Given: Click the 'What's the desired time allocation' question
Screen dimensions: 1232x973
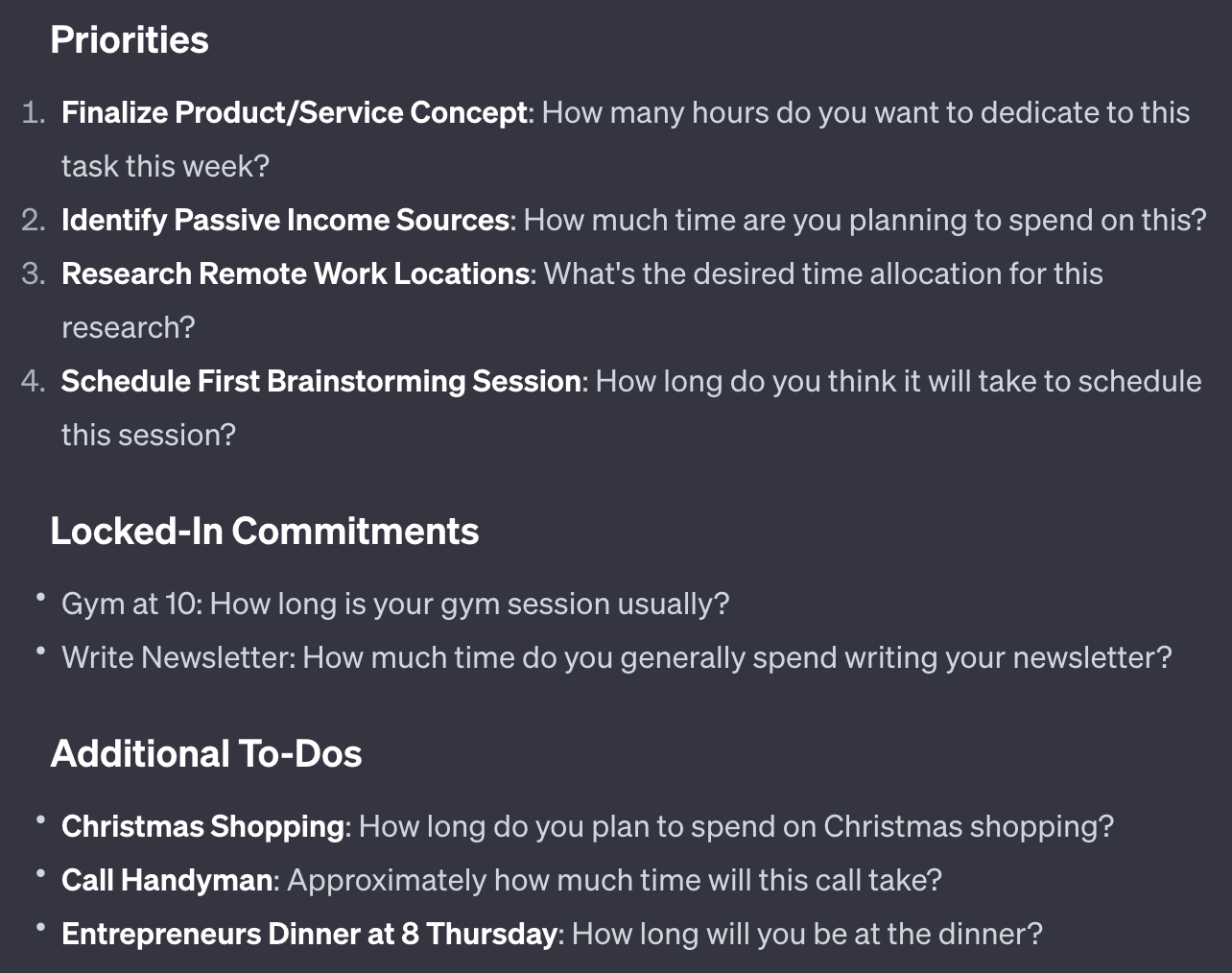Looking at the screenshot, I should point(822,274).
